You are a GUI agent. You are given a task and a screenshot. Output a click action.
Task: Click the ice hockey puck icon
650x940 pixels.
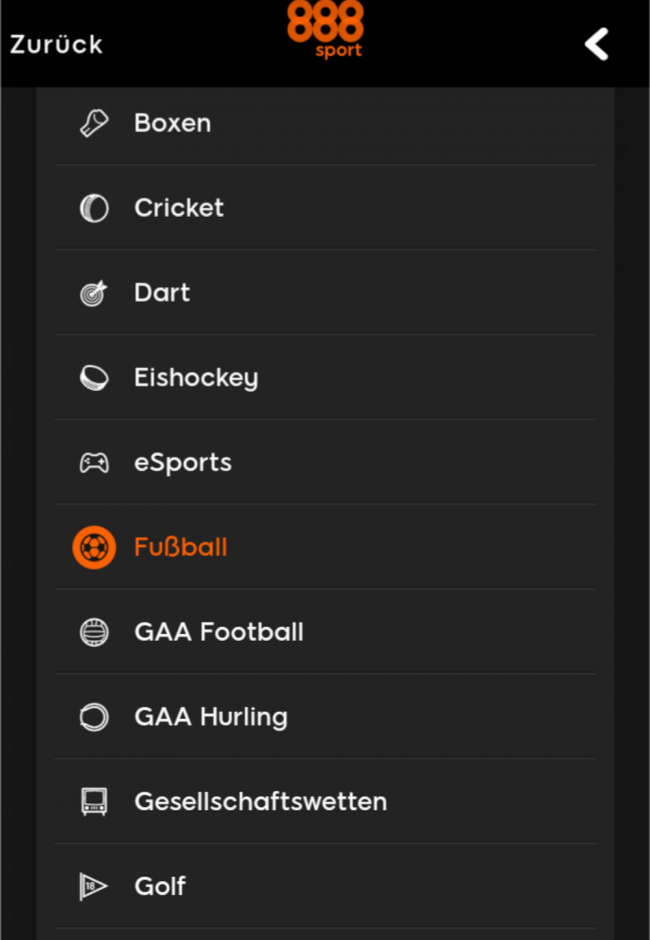pos(94,378)
